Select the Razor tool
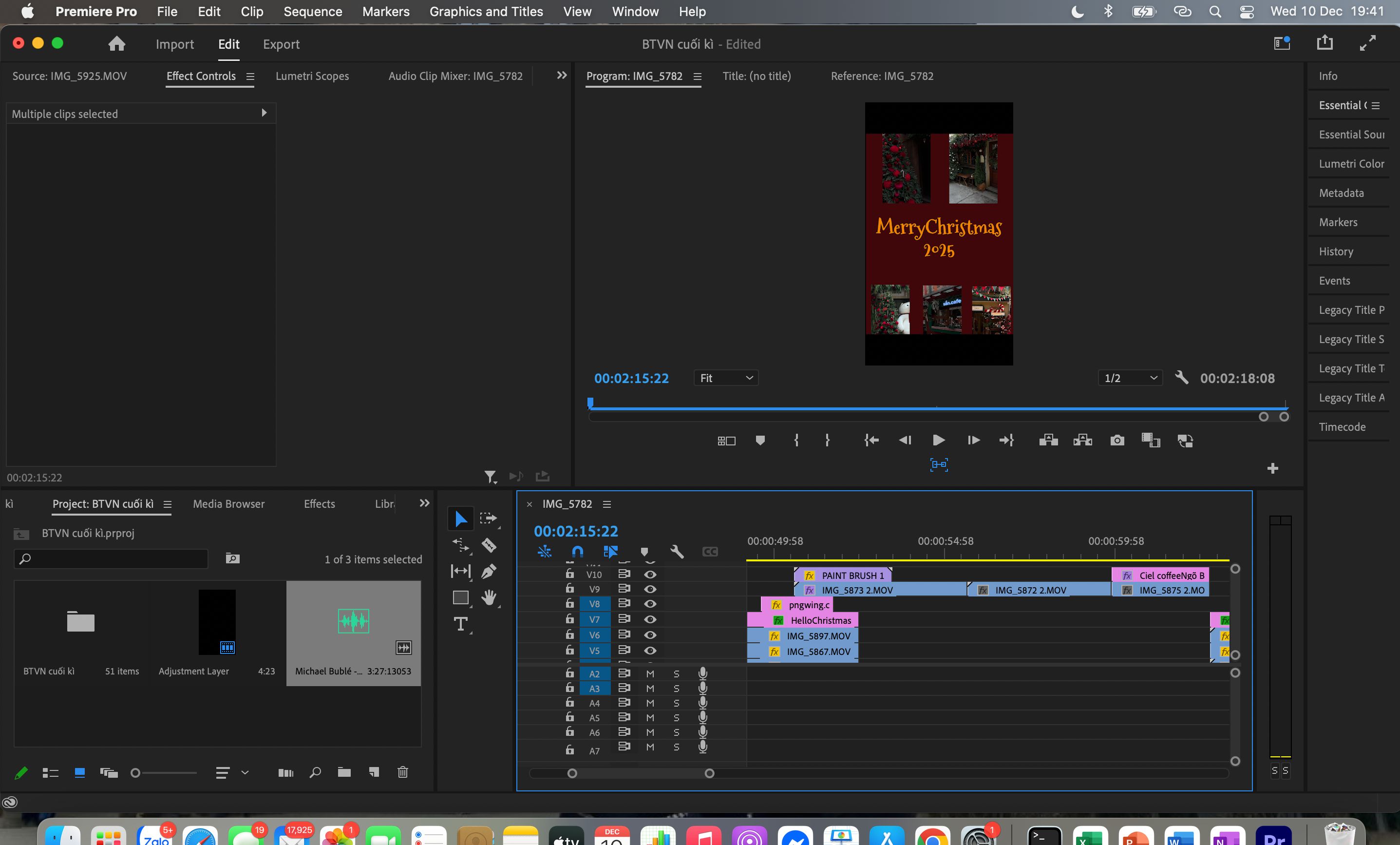The height and width of the screenshot is (845, 1400). pyautogui.click(x=489, y=545)
